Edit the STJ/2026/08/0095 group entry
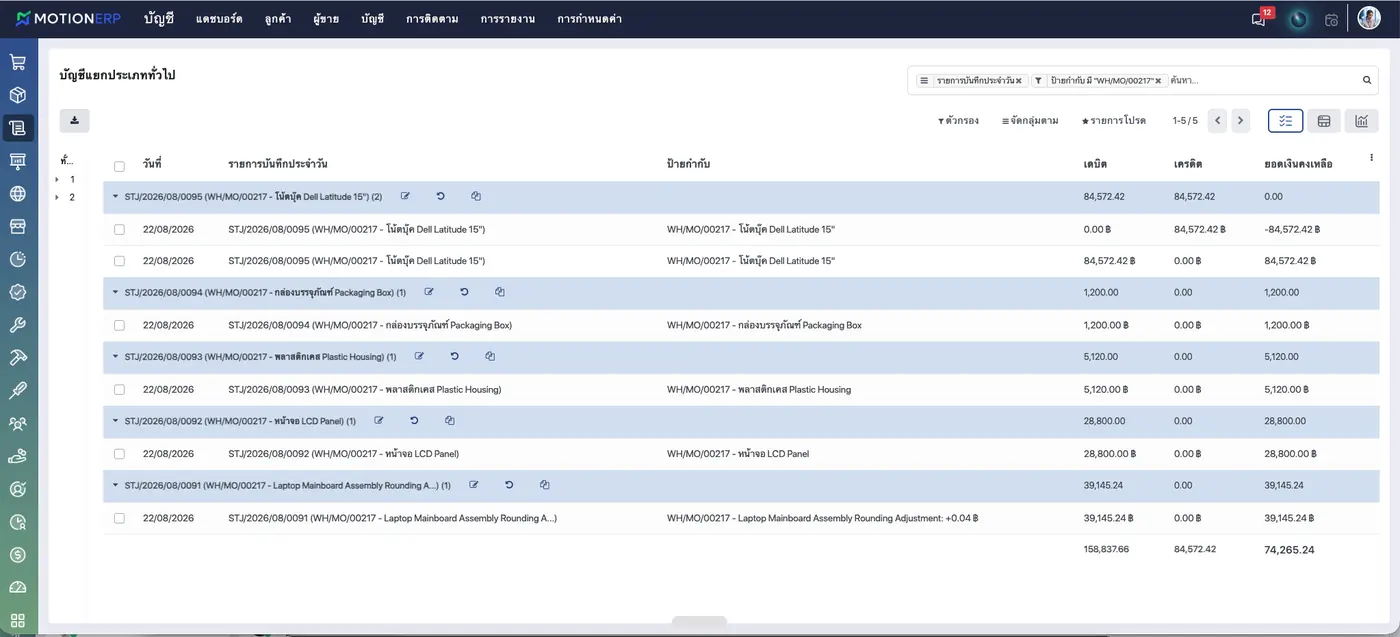Image resolution: width=1400 pixels, height=637 pixels. (405, 196)
